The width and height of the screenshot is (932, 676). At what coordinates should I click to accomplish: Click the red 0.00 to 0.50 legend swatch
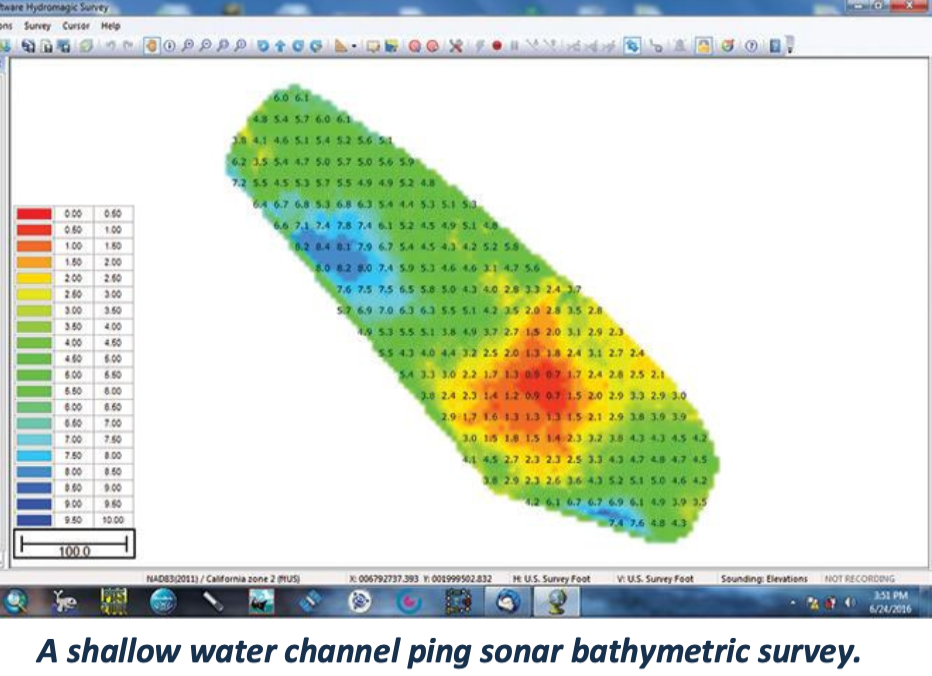pyautogui.click(x=34, y=214)
